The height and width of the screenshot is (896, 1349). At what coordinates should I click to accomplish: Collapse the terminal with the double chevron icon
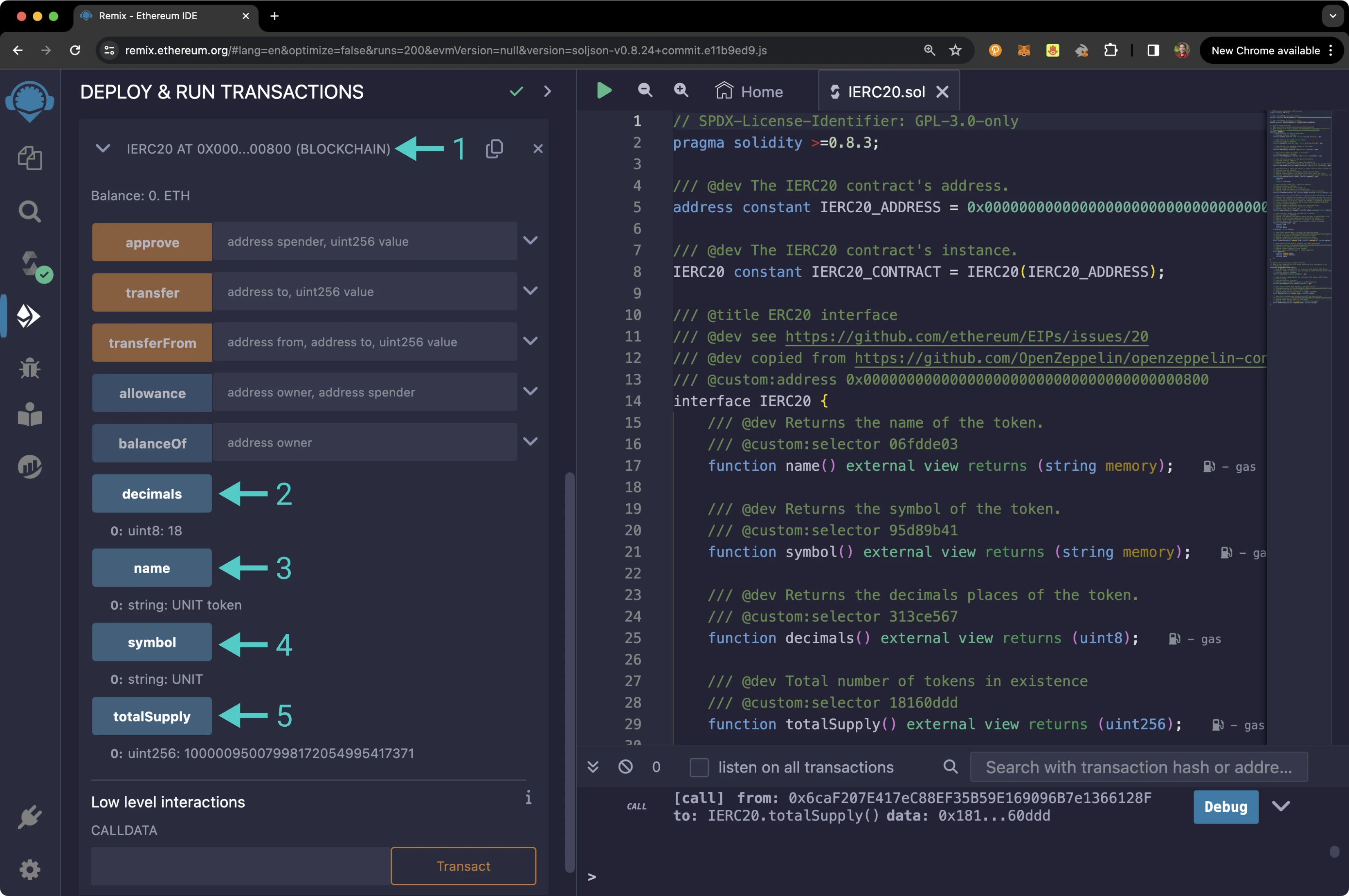pyautogui.click(x=593, y=766)
